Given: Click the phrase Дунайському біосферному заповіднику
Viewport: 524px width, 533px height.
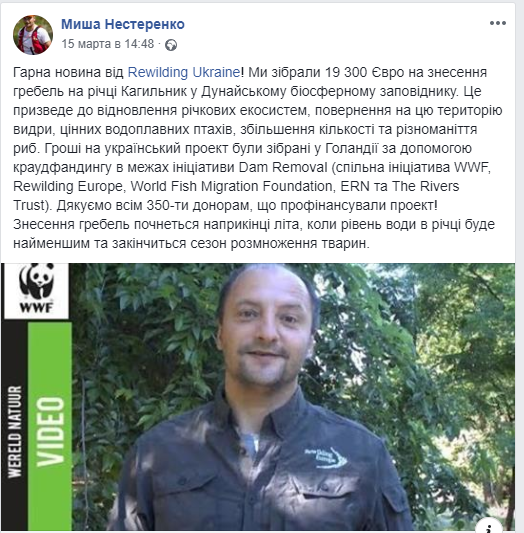Looking at the screenshot, I should point(329,91).
